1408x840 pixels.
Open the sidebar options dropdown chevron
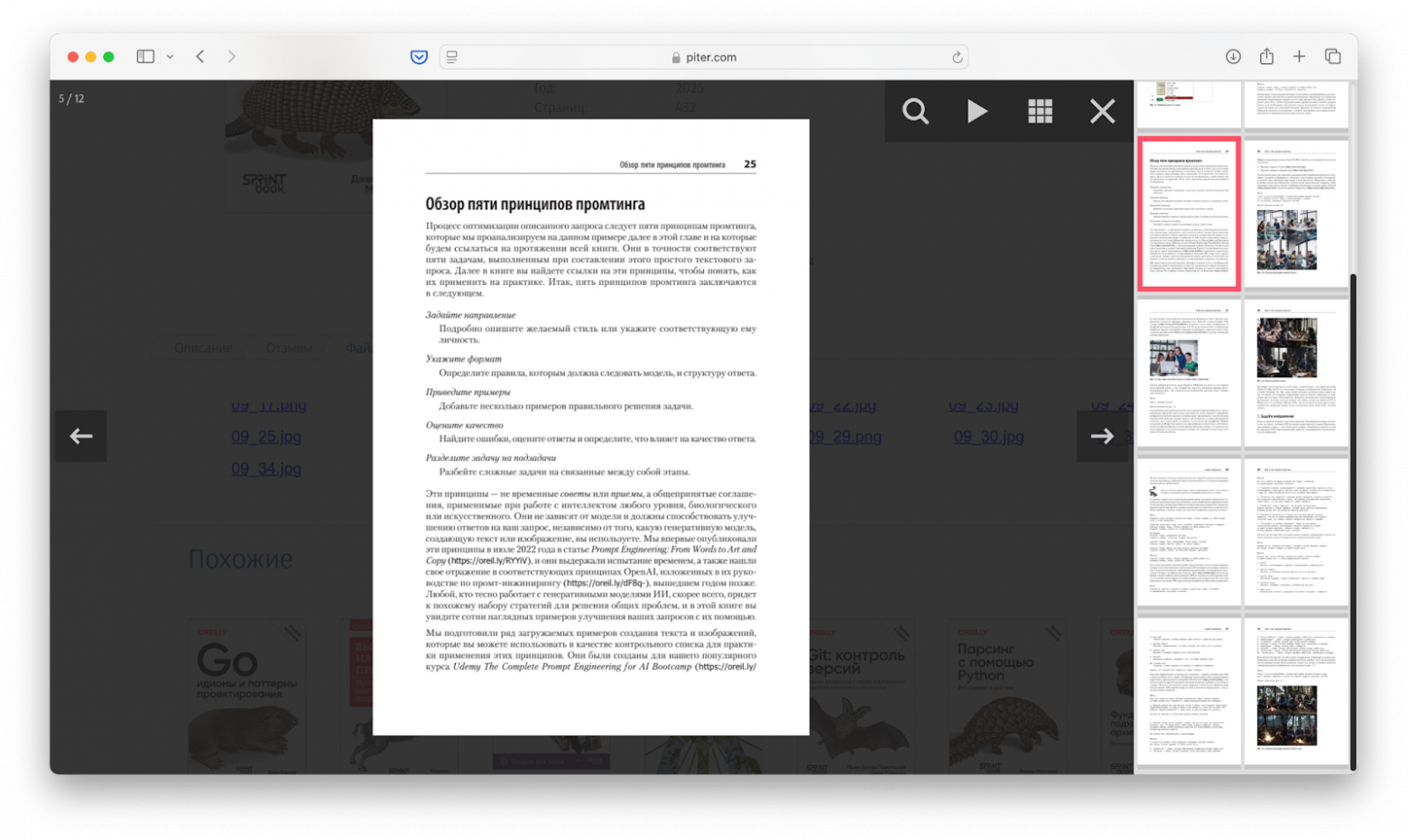coord(168,56)
